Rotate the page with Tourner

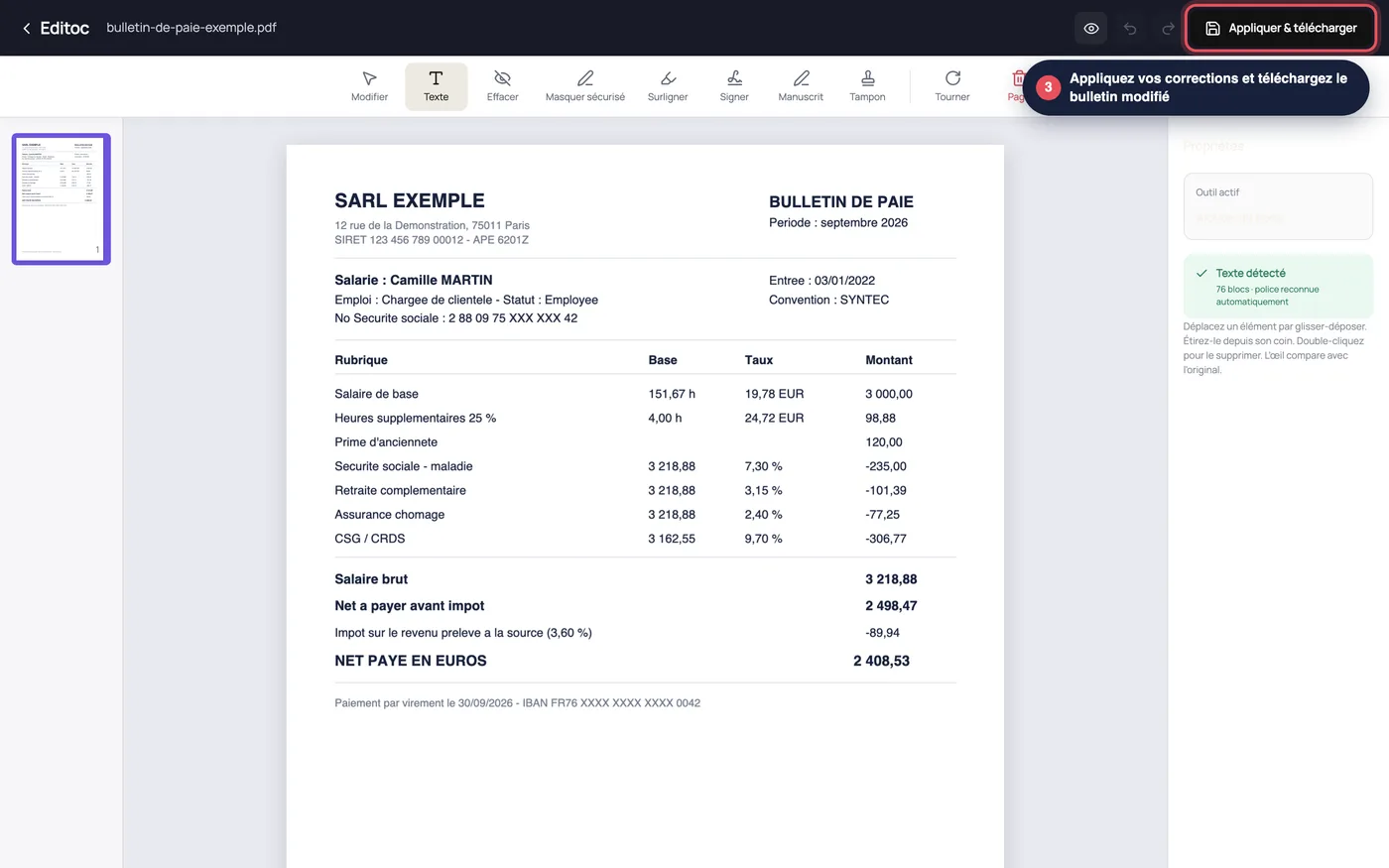click(x=952, y=86)
